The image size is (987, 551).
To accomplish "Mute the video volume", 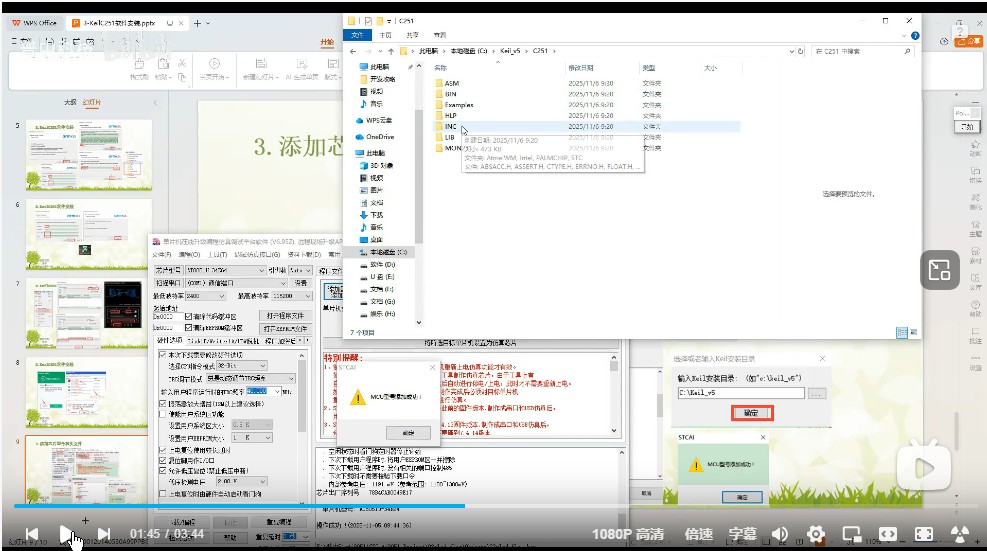I will [779, 534].
